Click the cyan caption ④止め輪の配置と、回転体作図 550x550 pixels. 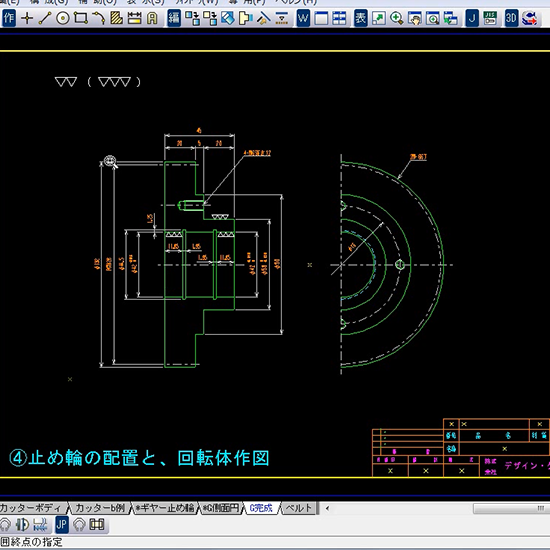(x=139, y=458)
